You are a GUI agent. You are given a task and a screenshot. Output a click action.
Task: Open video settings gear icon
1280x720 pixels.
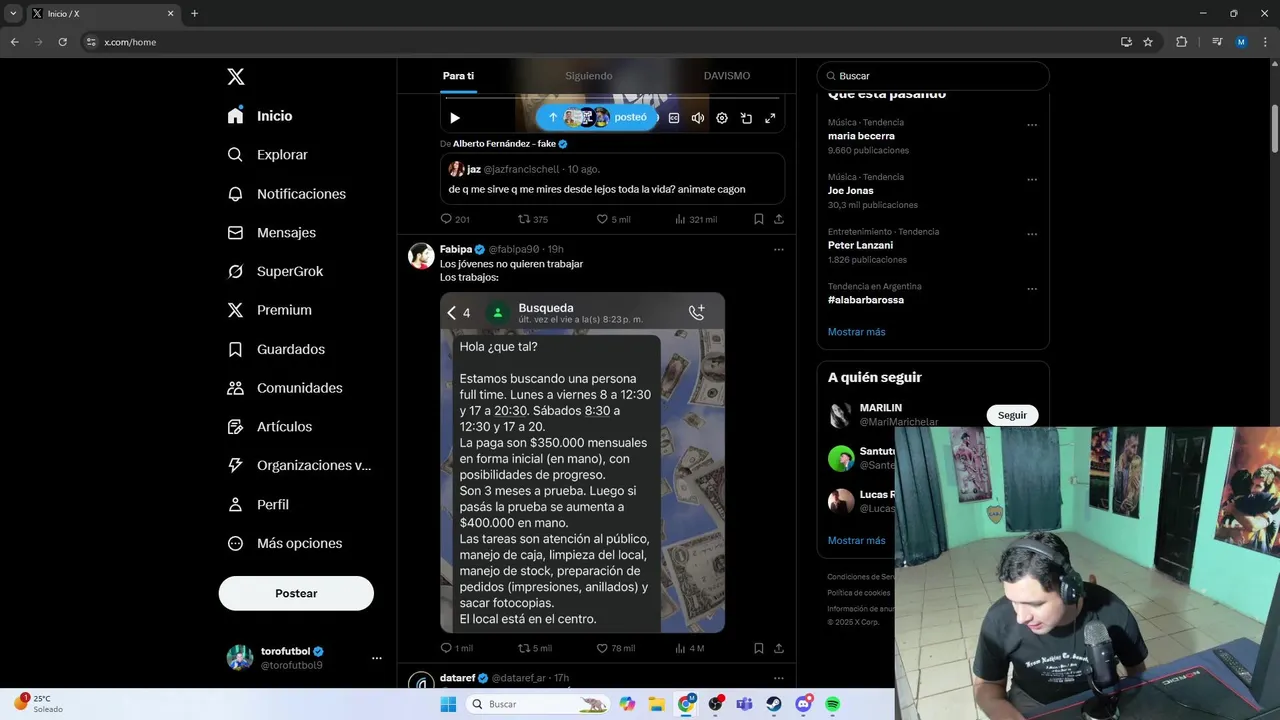tap(722, 118)
